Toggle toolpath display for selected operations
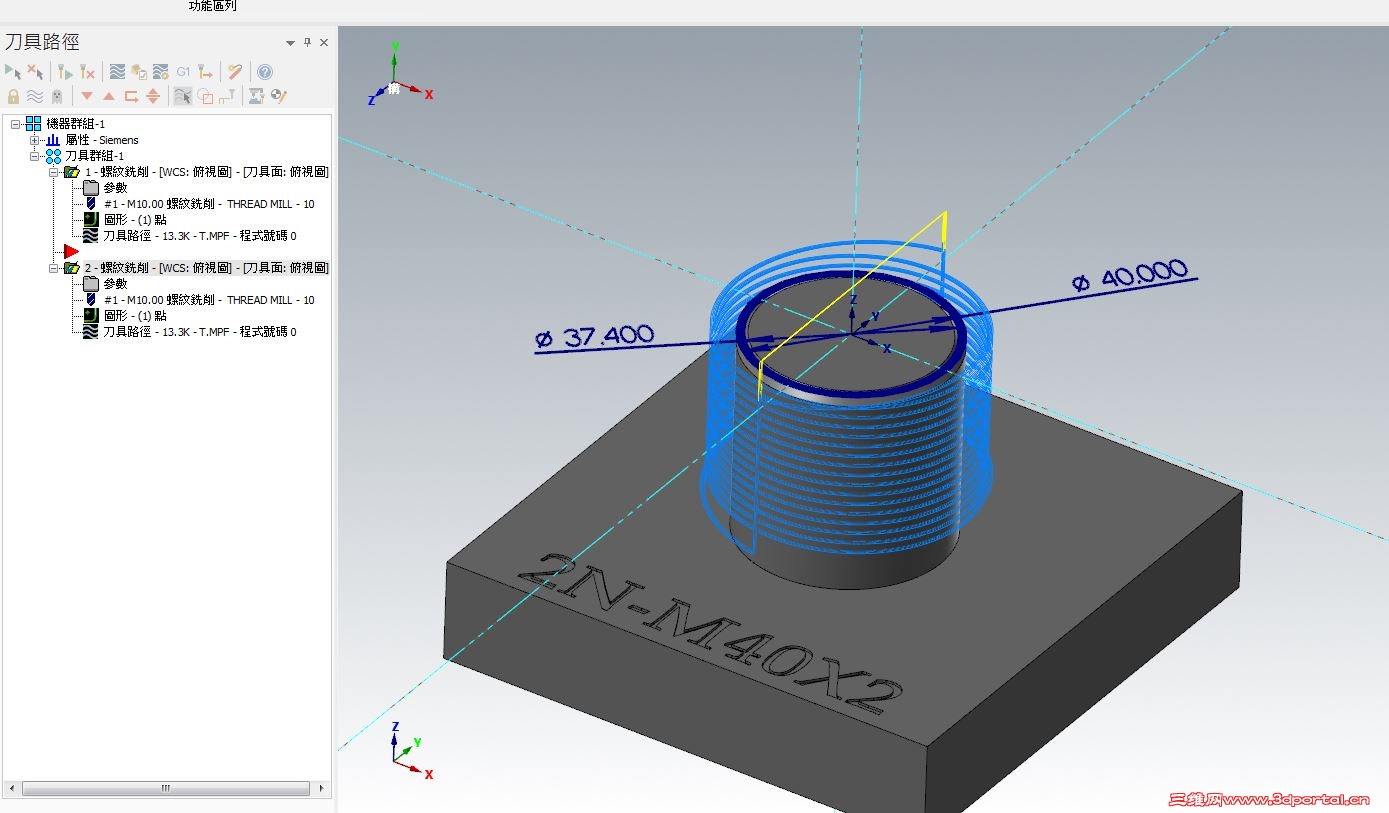Screen dimensions: 1389x813 click(x=35, y=96)
